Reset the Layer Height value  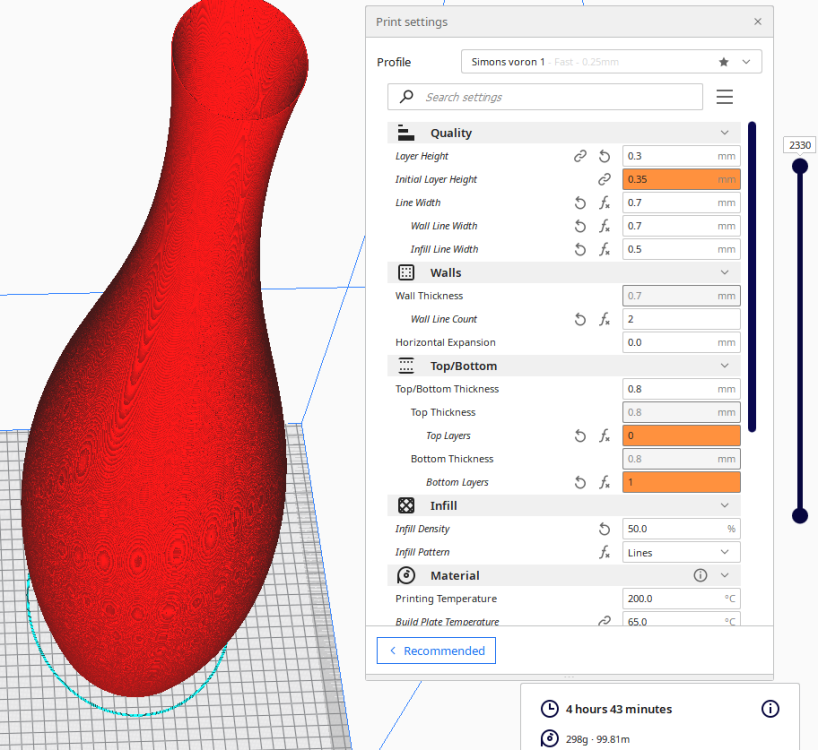(x=604, y=156)
